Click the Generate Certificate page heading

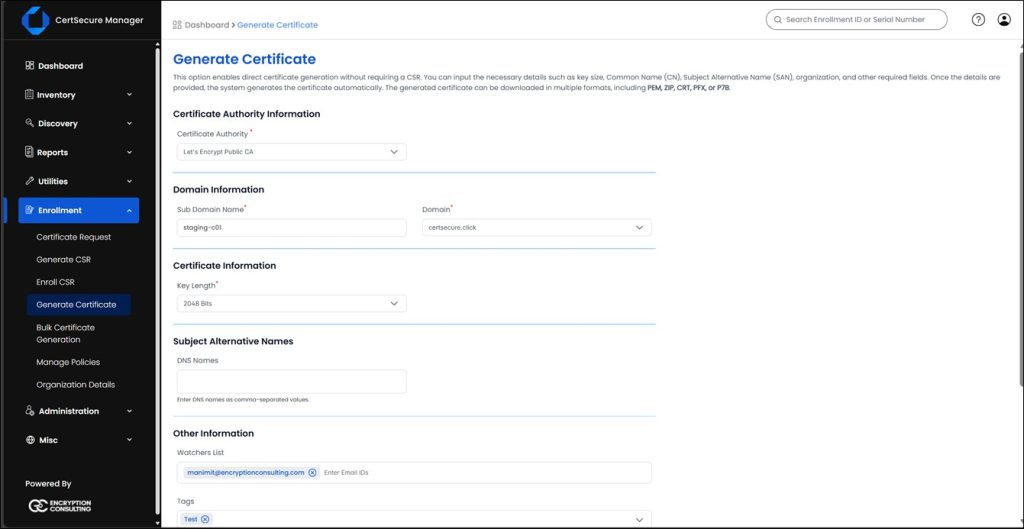coord(244,59)
